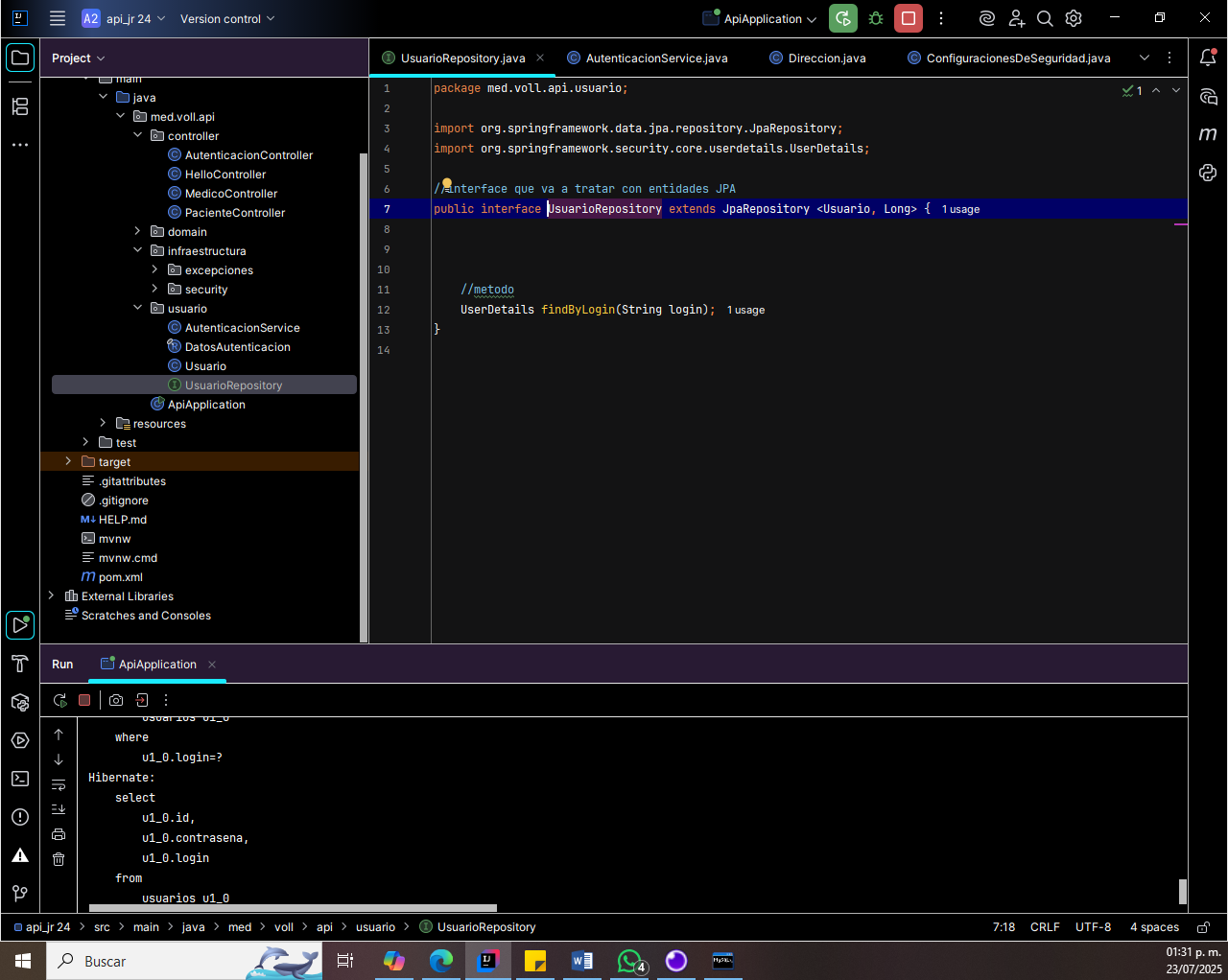Print the console output
1228x980 pixels.
pyautogui.click(x=59, y=834)
